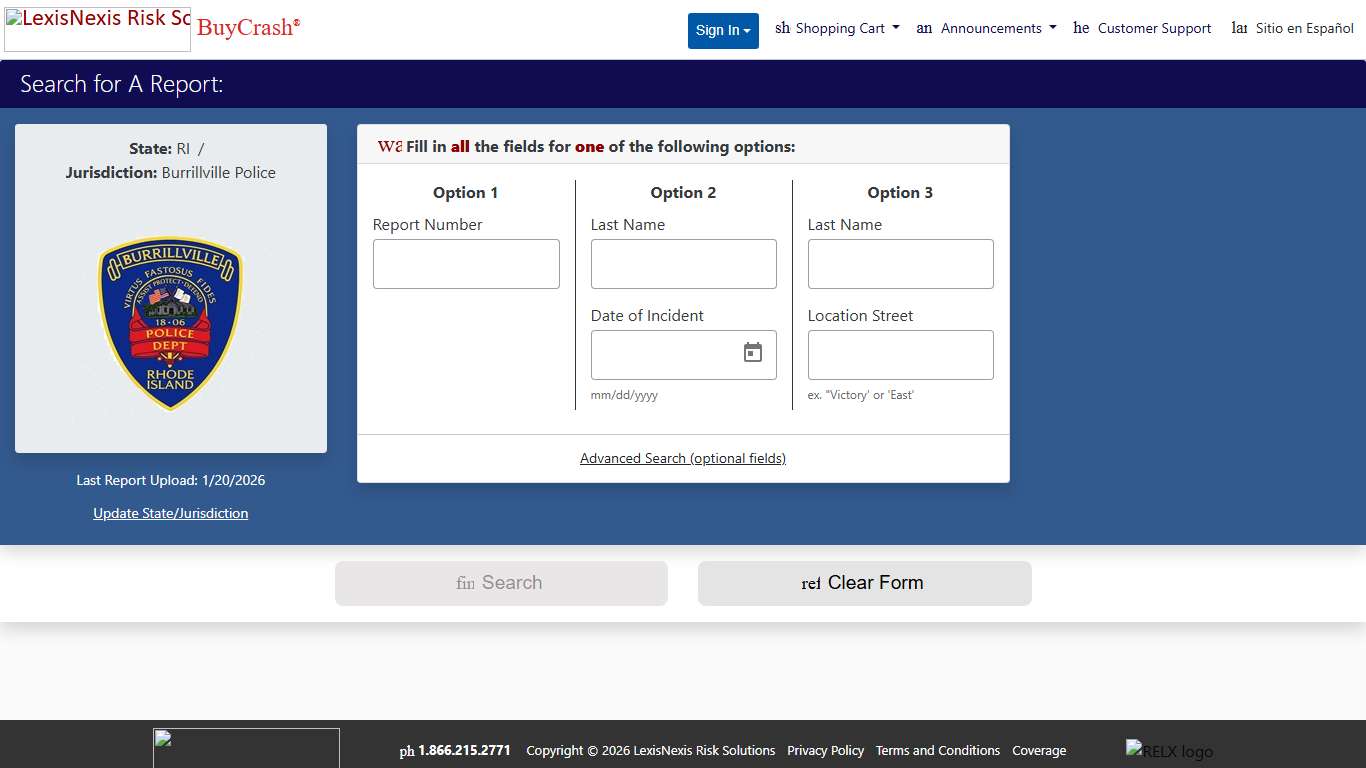Open the Date of Incident calendar picker
This screenshot has width=1366, height=768.
[x=753, y=353]
